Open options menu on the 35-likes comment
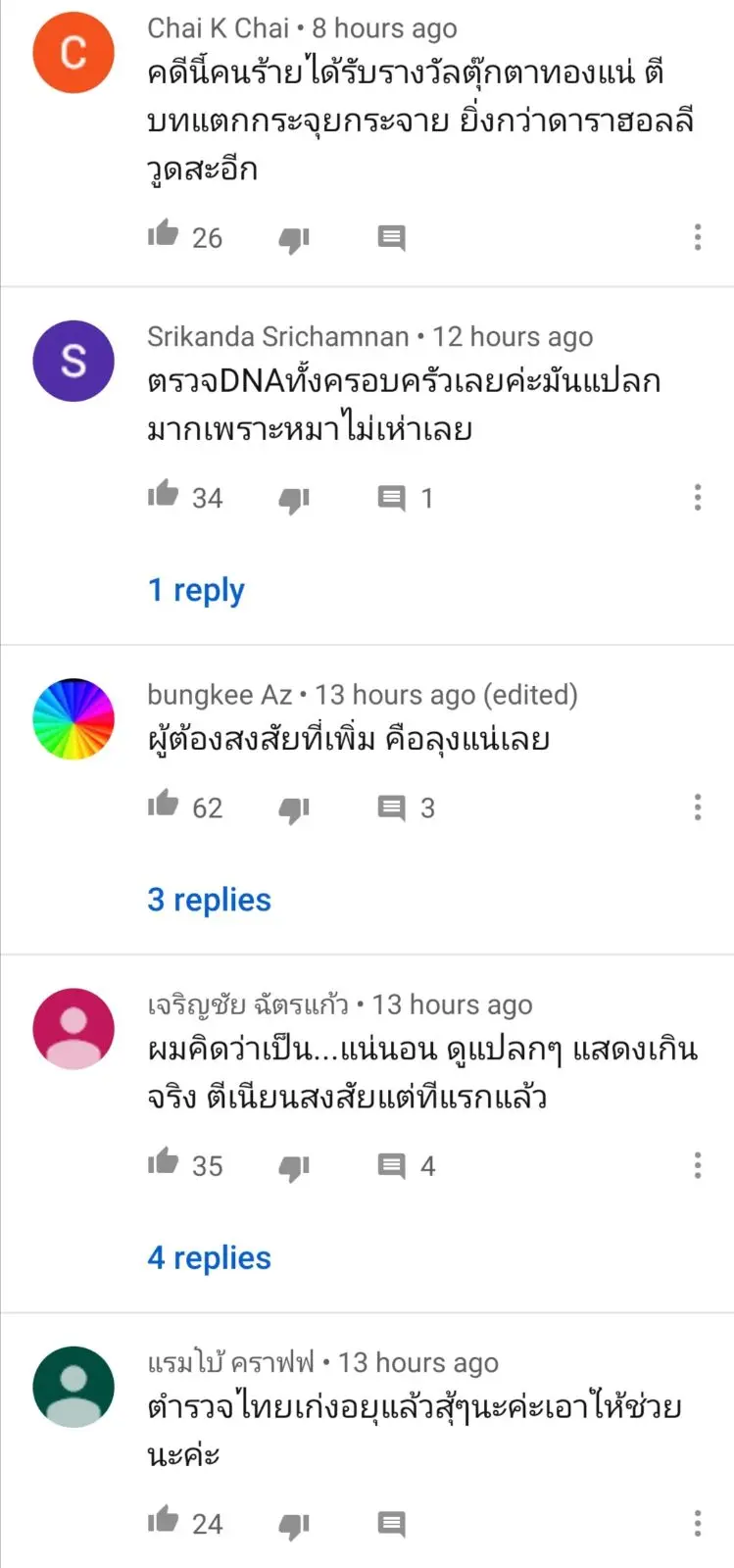 (698, 1165)
